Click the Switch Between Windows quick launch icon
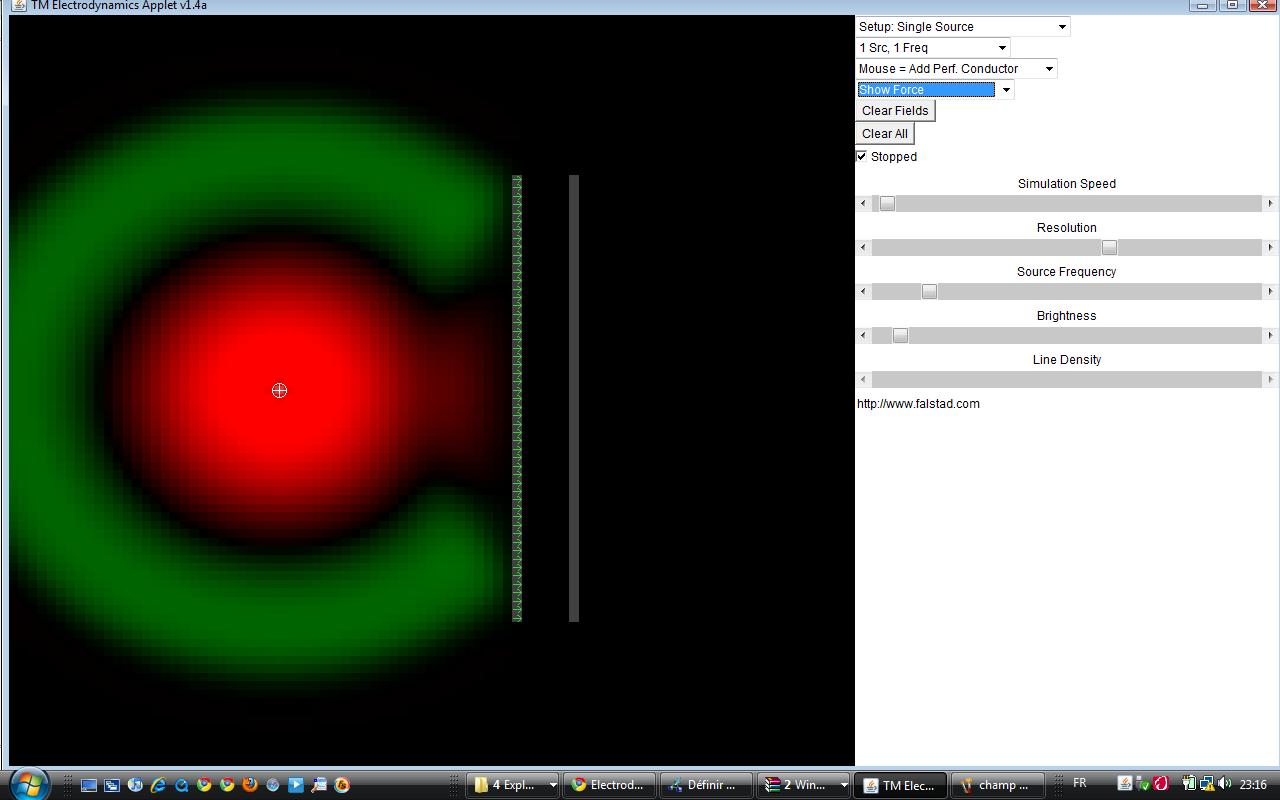This screenshot has height=800, width=1280. [112, 785]
